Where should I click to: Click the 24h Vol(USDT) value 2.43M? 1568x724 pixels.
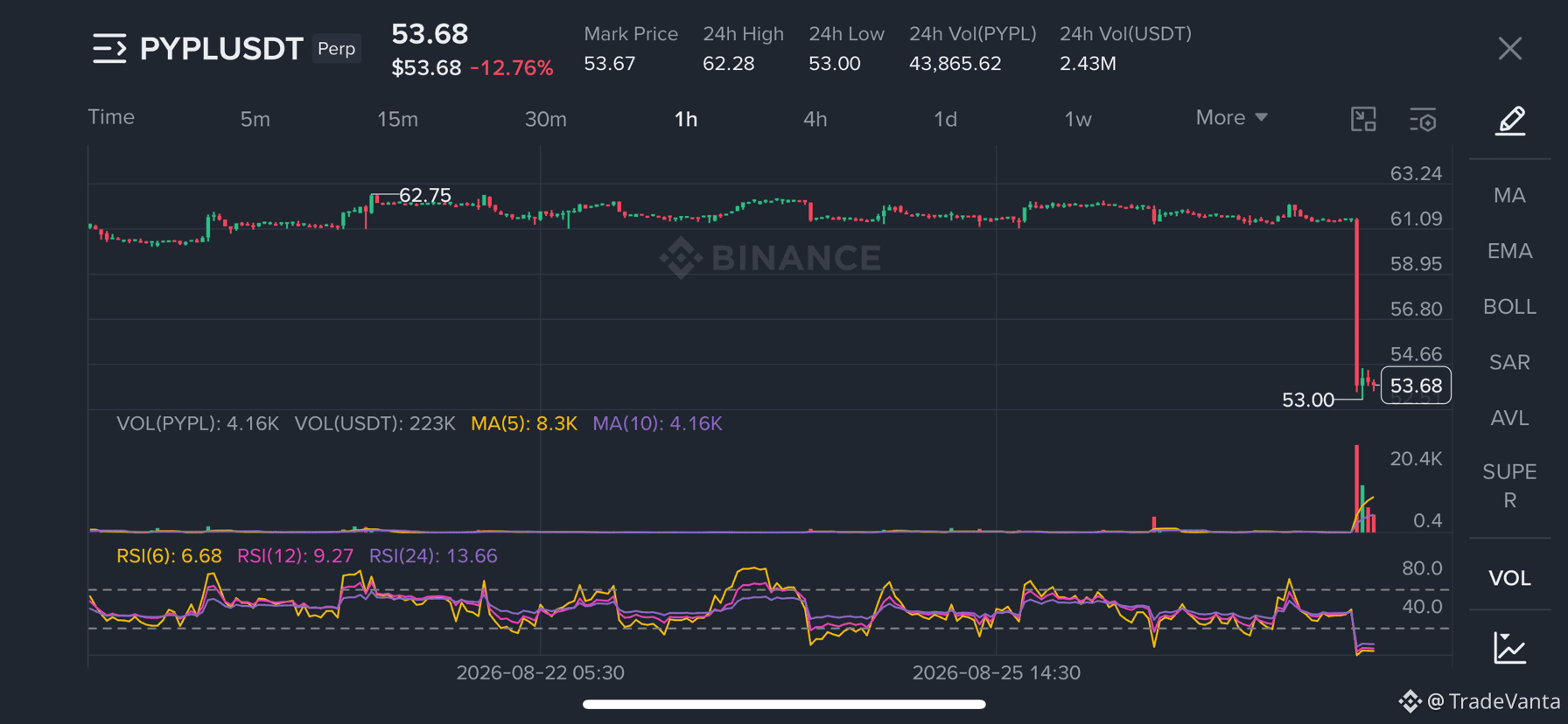1088,64
